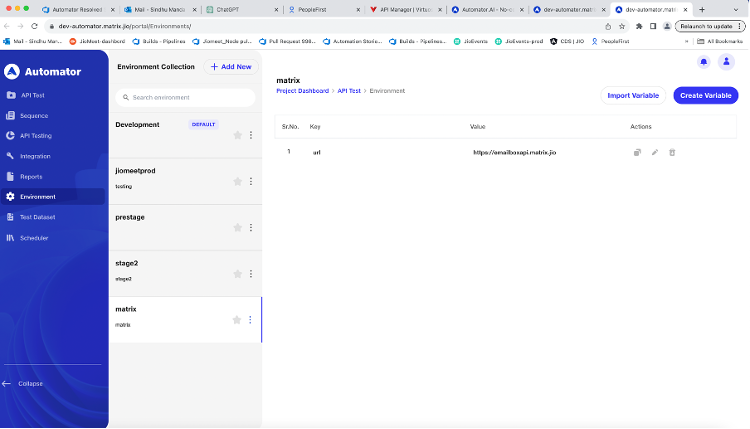Switch to Mail - Sindhu browser tab
750x429 pixels.
[x=160, y=10]
